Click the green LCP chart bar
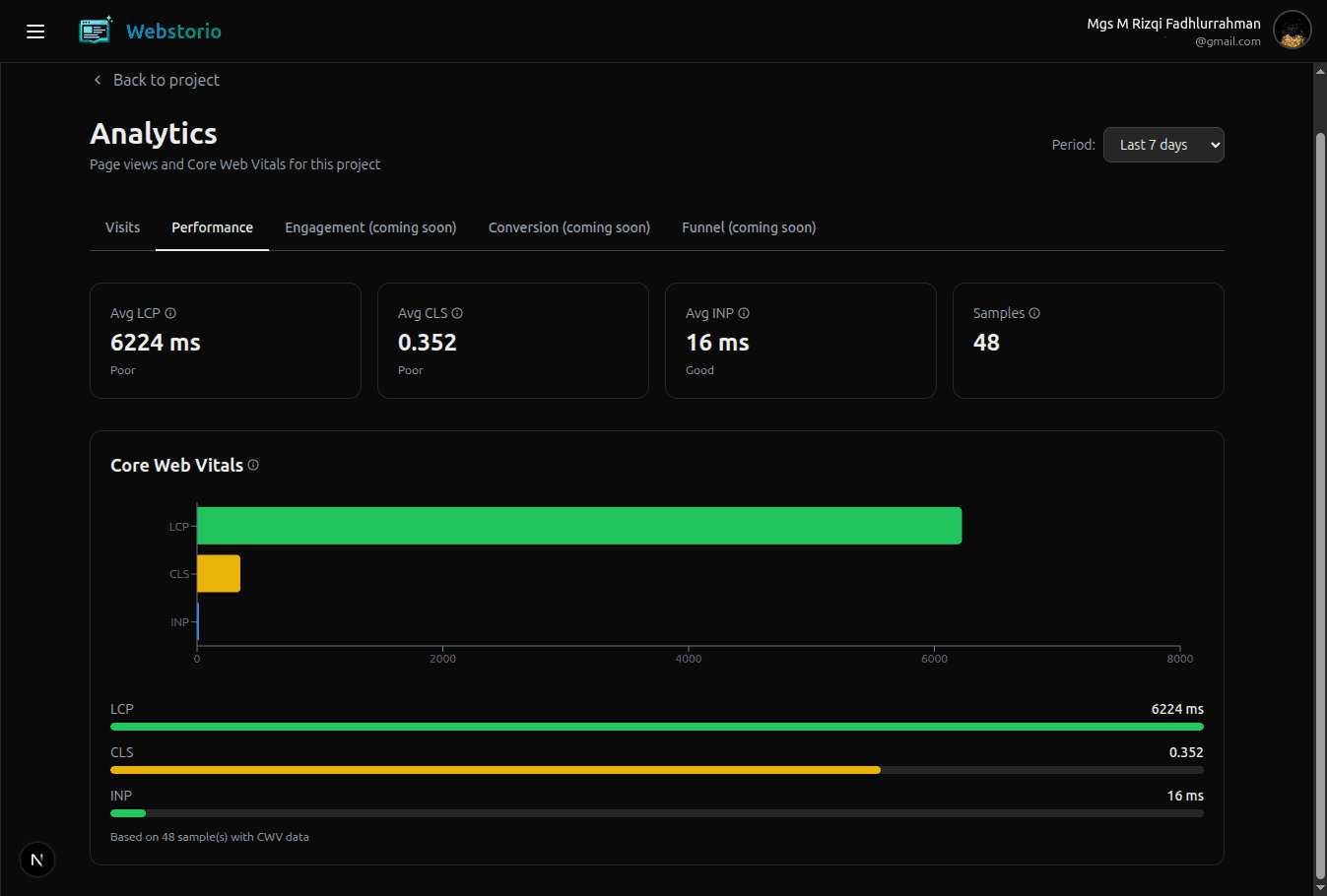The height and width of the screenshot is (896, 1327). pos(579,526)
